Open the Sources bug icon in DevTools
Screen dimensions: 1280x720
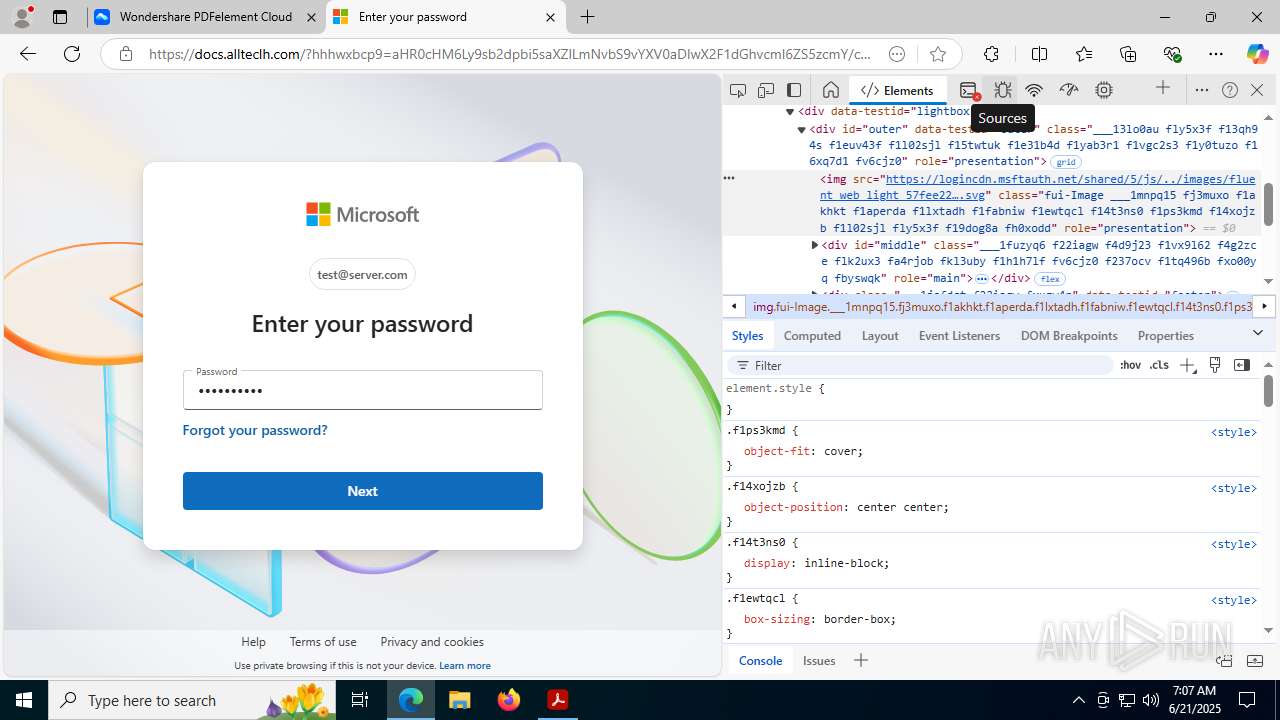pos(1002,90)
